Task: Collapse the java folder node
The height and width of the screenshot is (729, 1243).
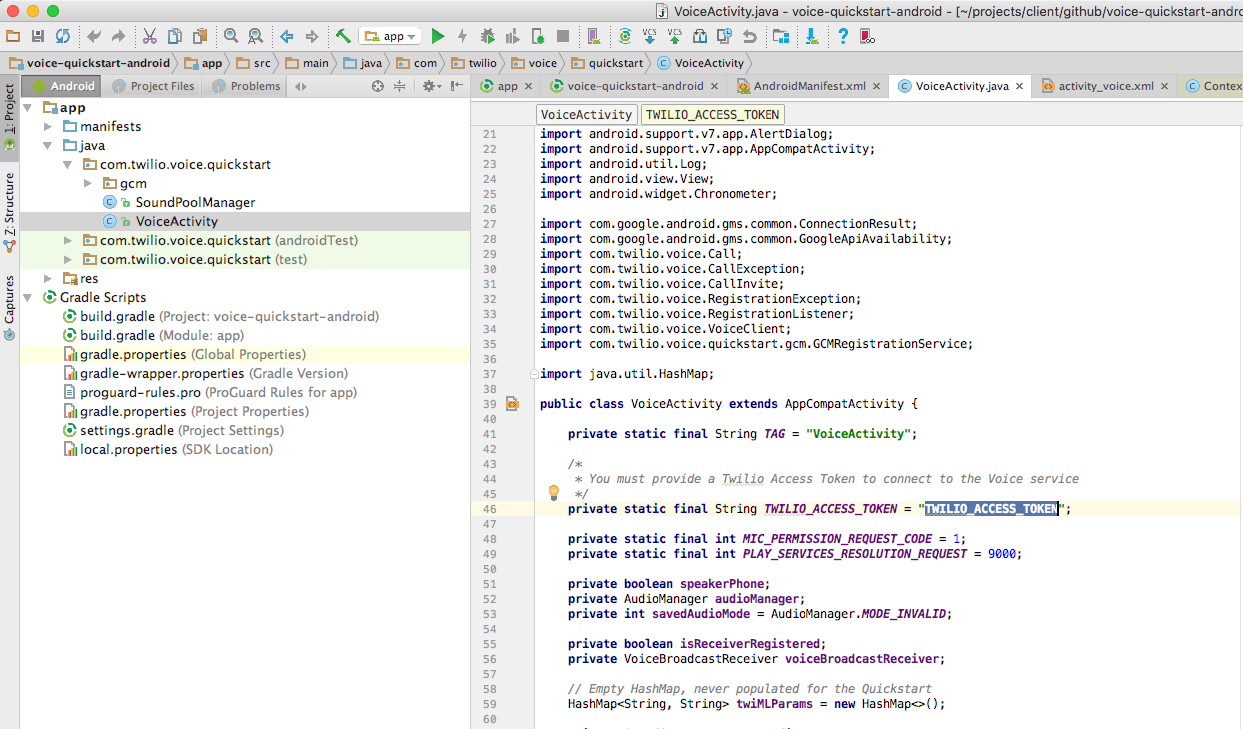Action: pyautogui.click(x=48, y=146)
